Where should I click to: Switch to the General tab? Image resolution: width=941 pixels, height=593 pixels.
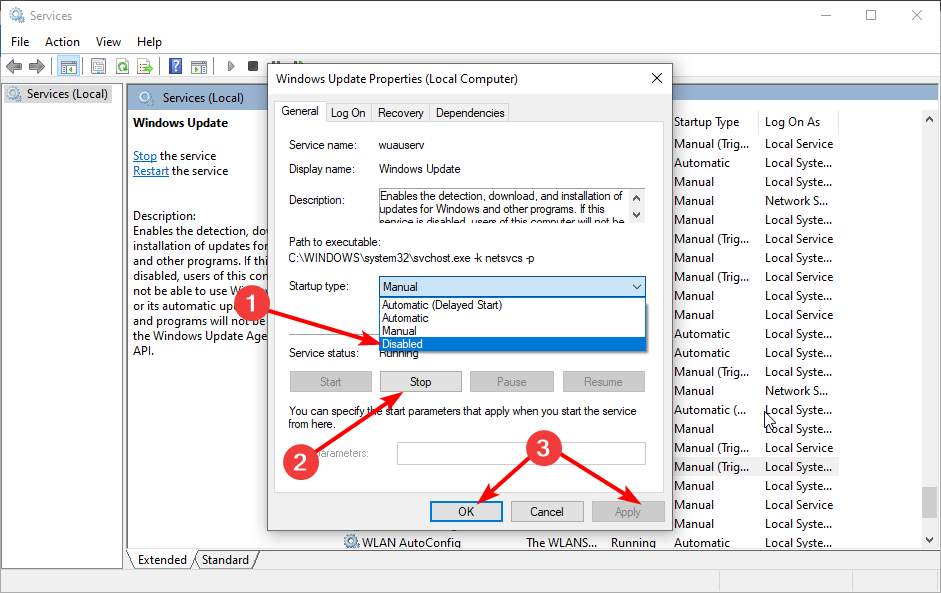pos(300,111)
